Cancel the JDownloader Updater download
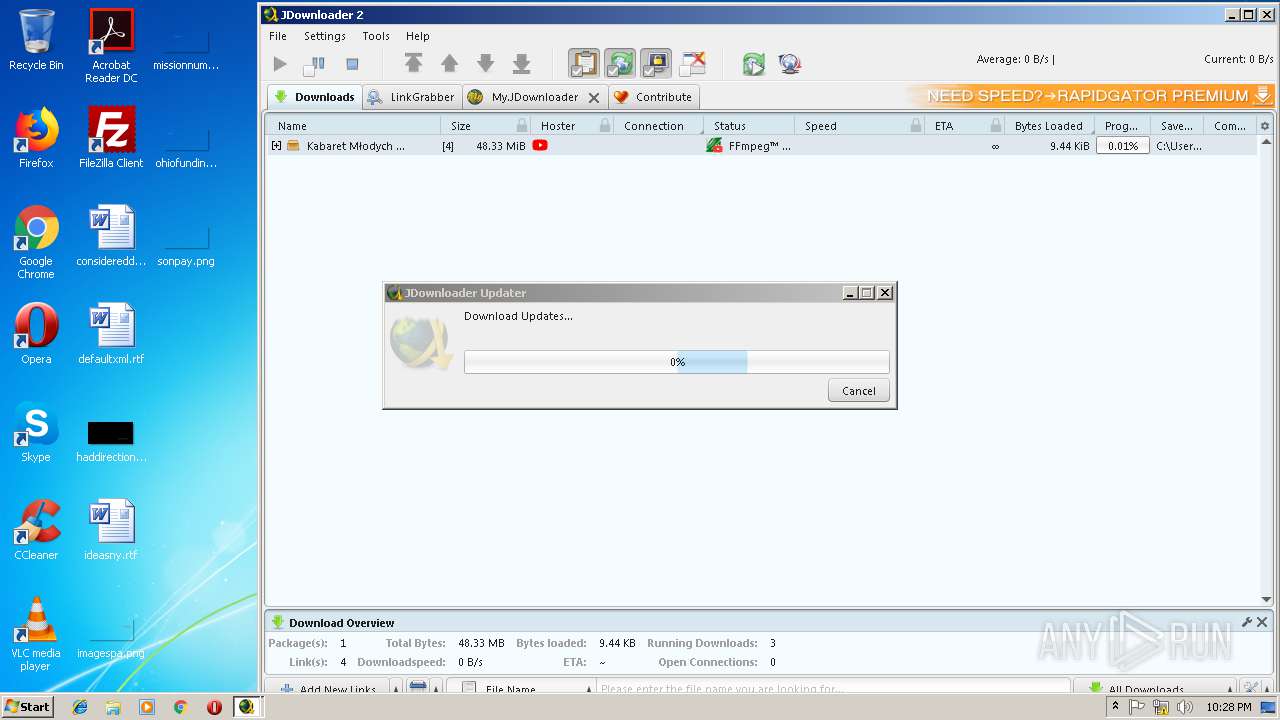 pos(858,391)
